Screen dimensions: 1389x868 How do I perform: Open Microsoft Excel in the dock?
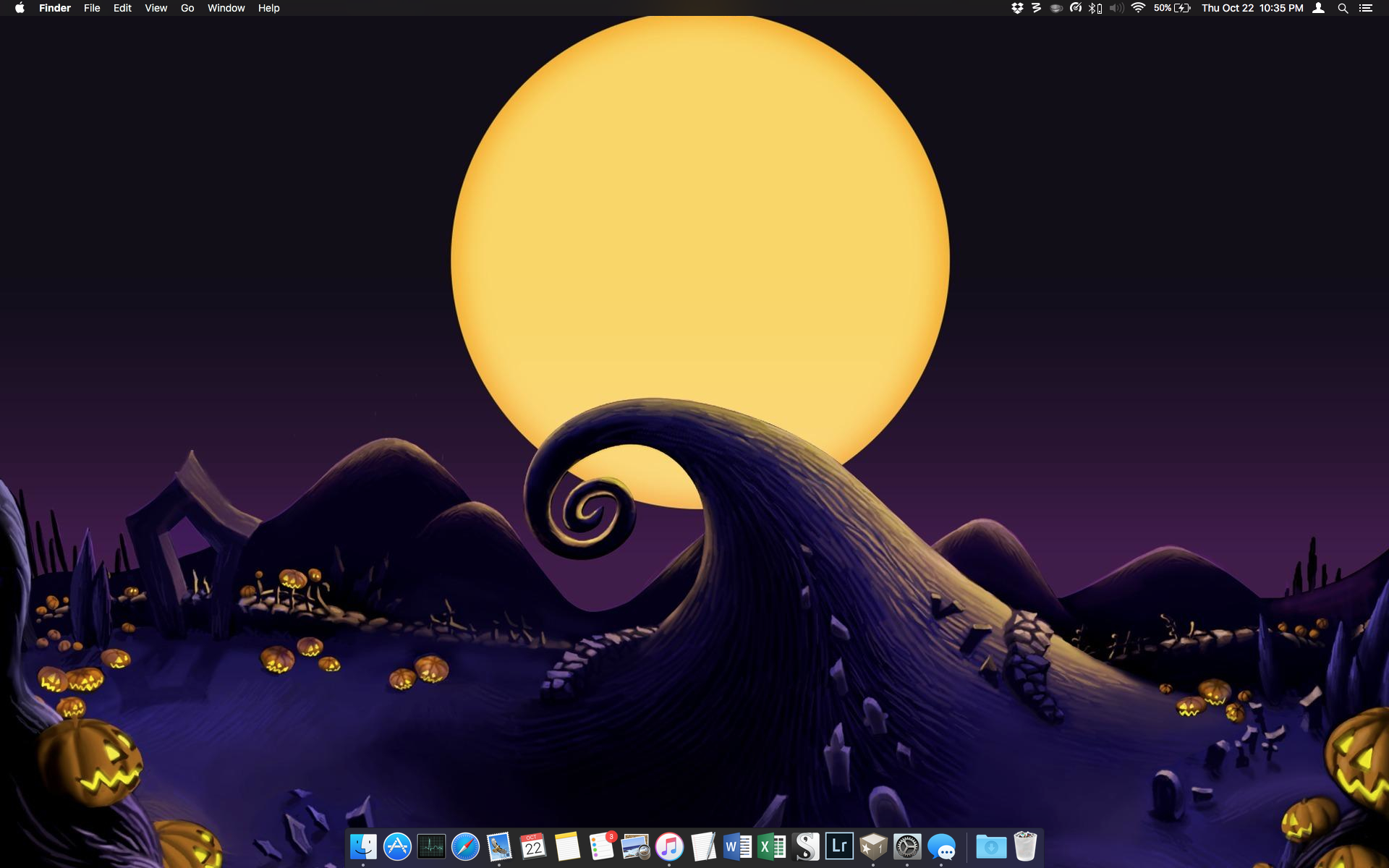coord(771,846)
